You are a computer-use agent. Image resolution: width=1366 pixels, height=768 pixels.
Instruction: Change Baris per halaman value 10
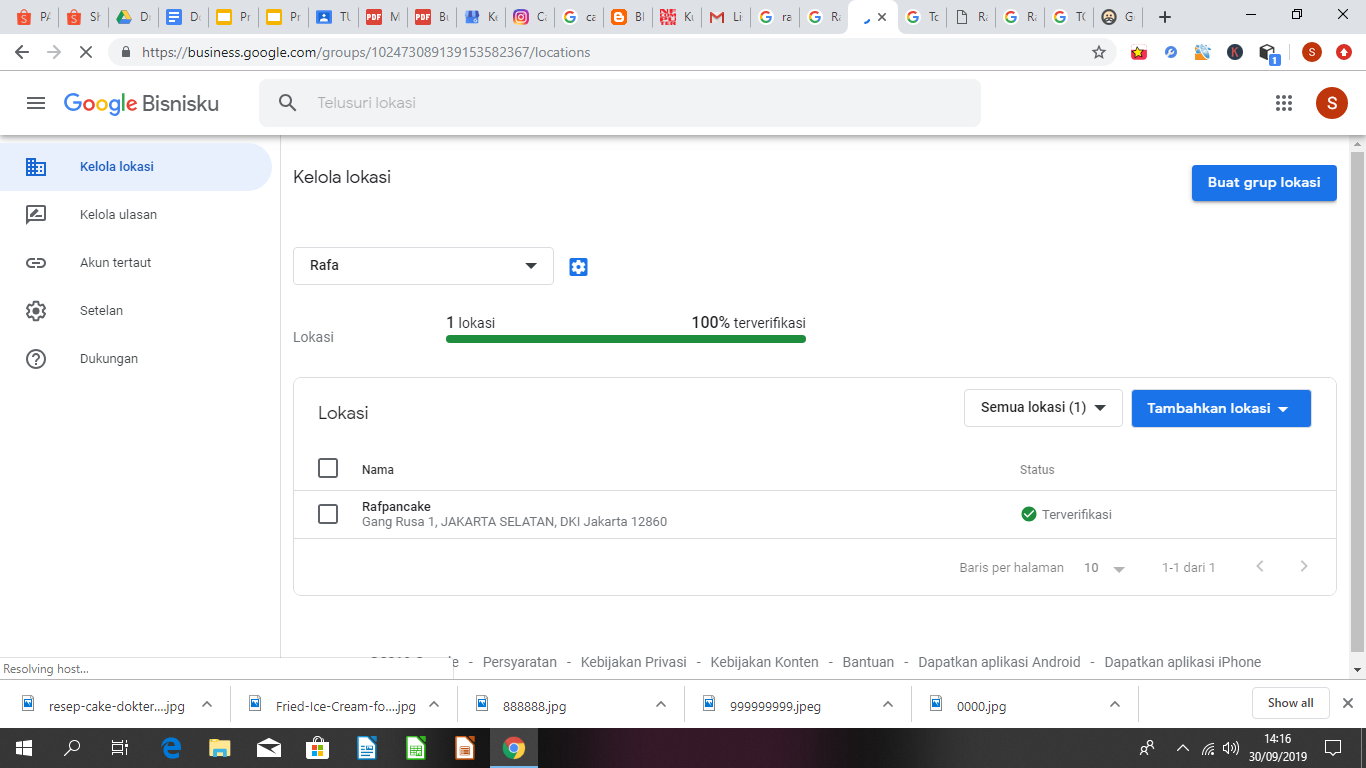coord(1104,568)
